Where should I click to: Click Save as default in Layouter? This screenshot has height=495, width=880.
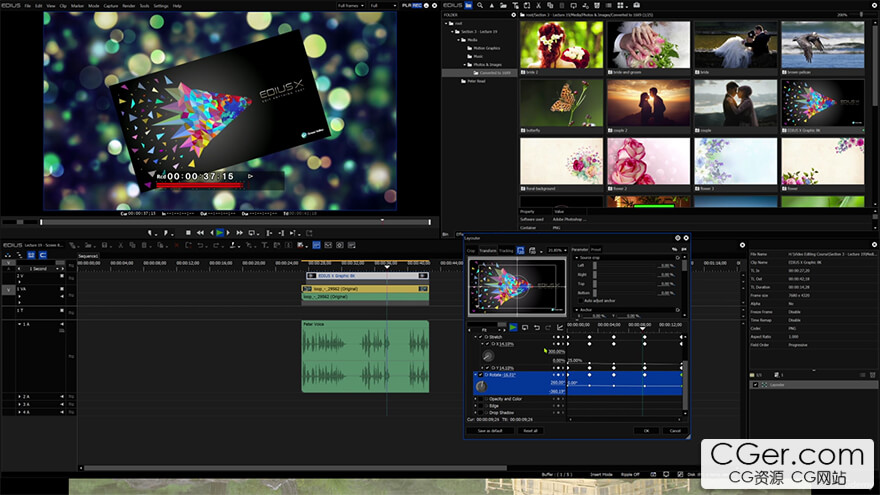(490, 431)
